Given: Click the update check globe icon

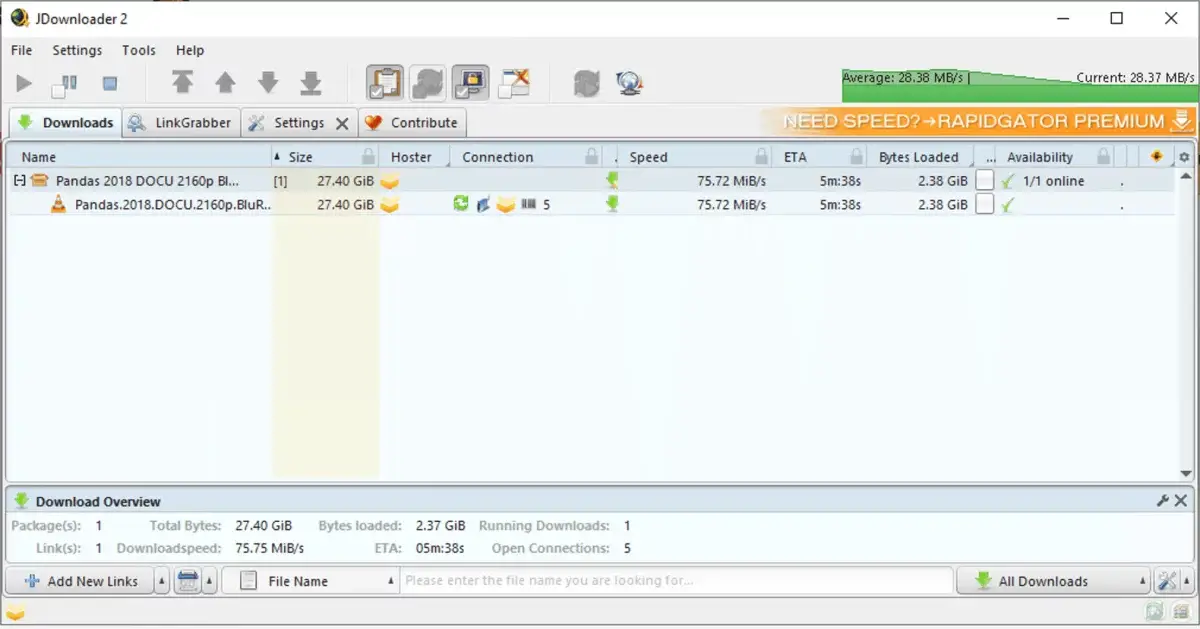Looking at the screenshot, I should point(629,84).
